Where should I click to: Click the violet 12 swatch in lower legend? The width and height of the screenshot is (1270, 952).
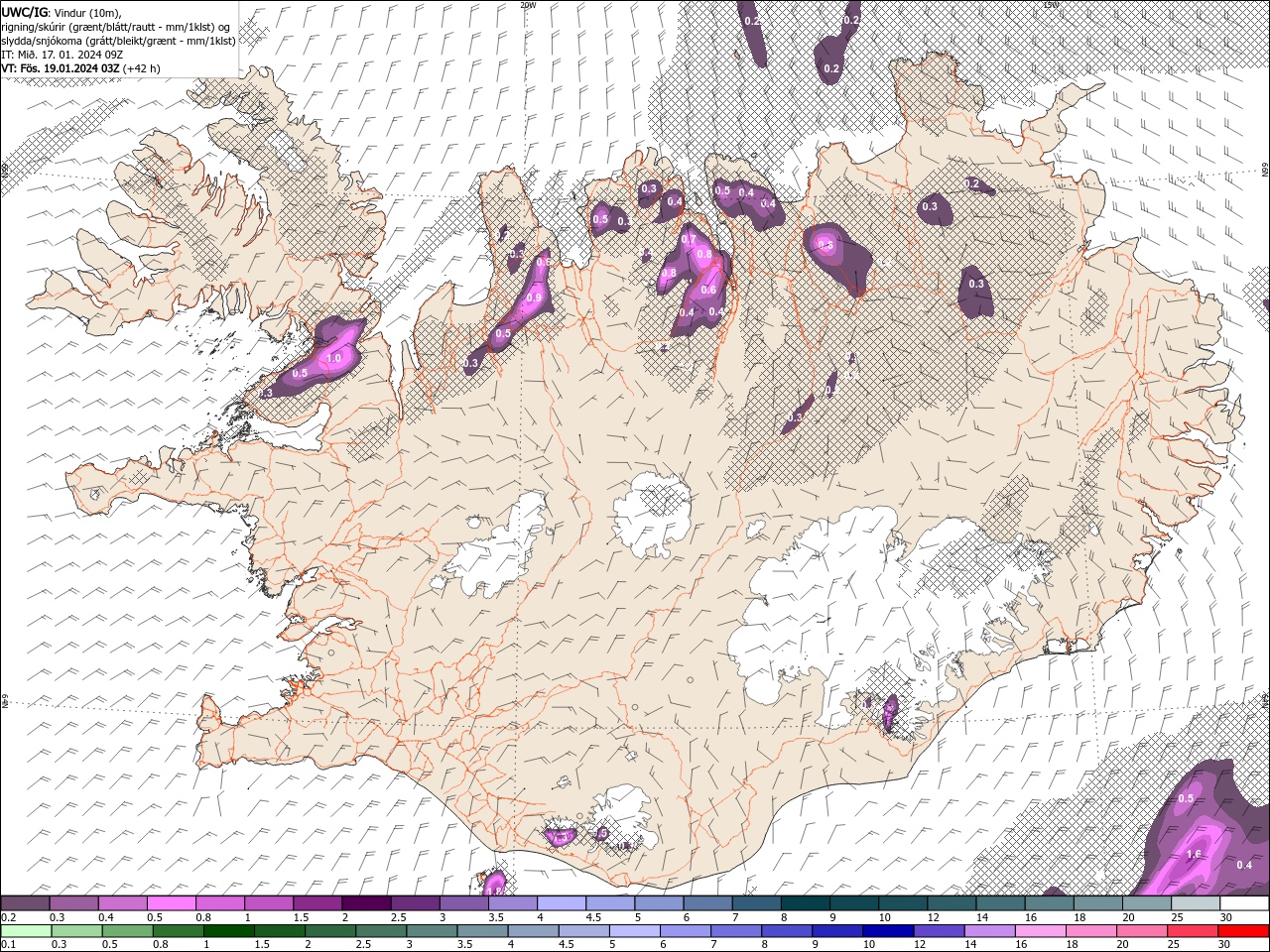[940, 931]
